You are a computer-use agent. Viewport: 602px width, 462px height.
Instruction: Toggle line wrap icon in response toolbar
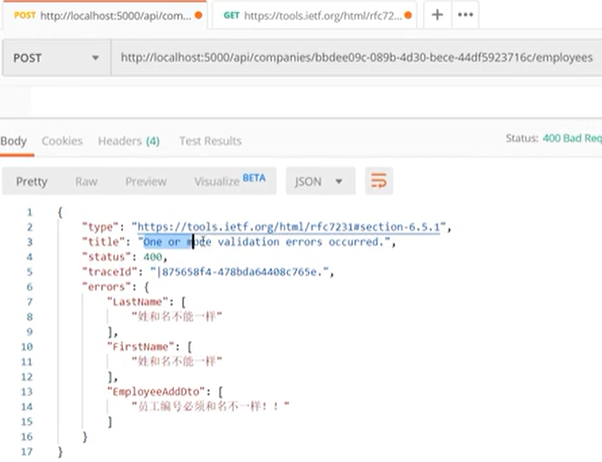pos(379,181)
